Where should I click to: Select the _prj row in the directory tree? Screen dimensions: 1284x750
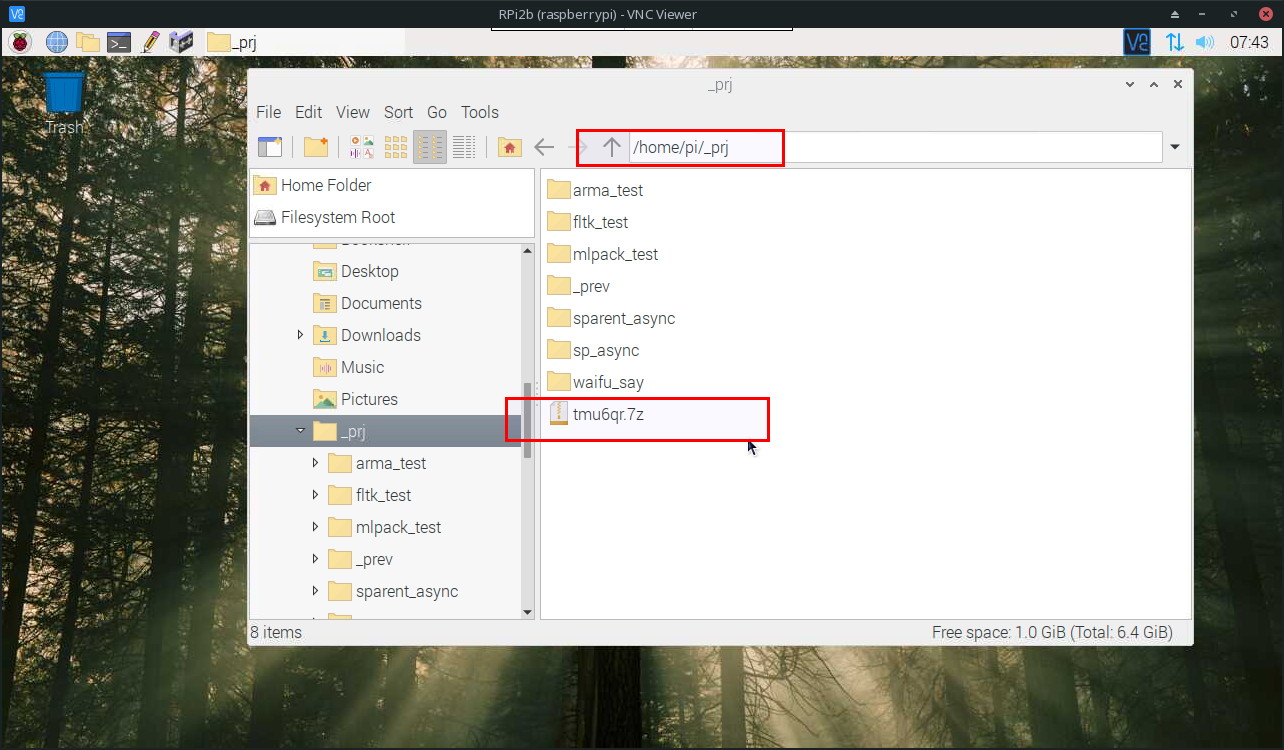[x=385, y=431]
